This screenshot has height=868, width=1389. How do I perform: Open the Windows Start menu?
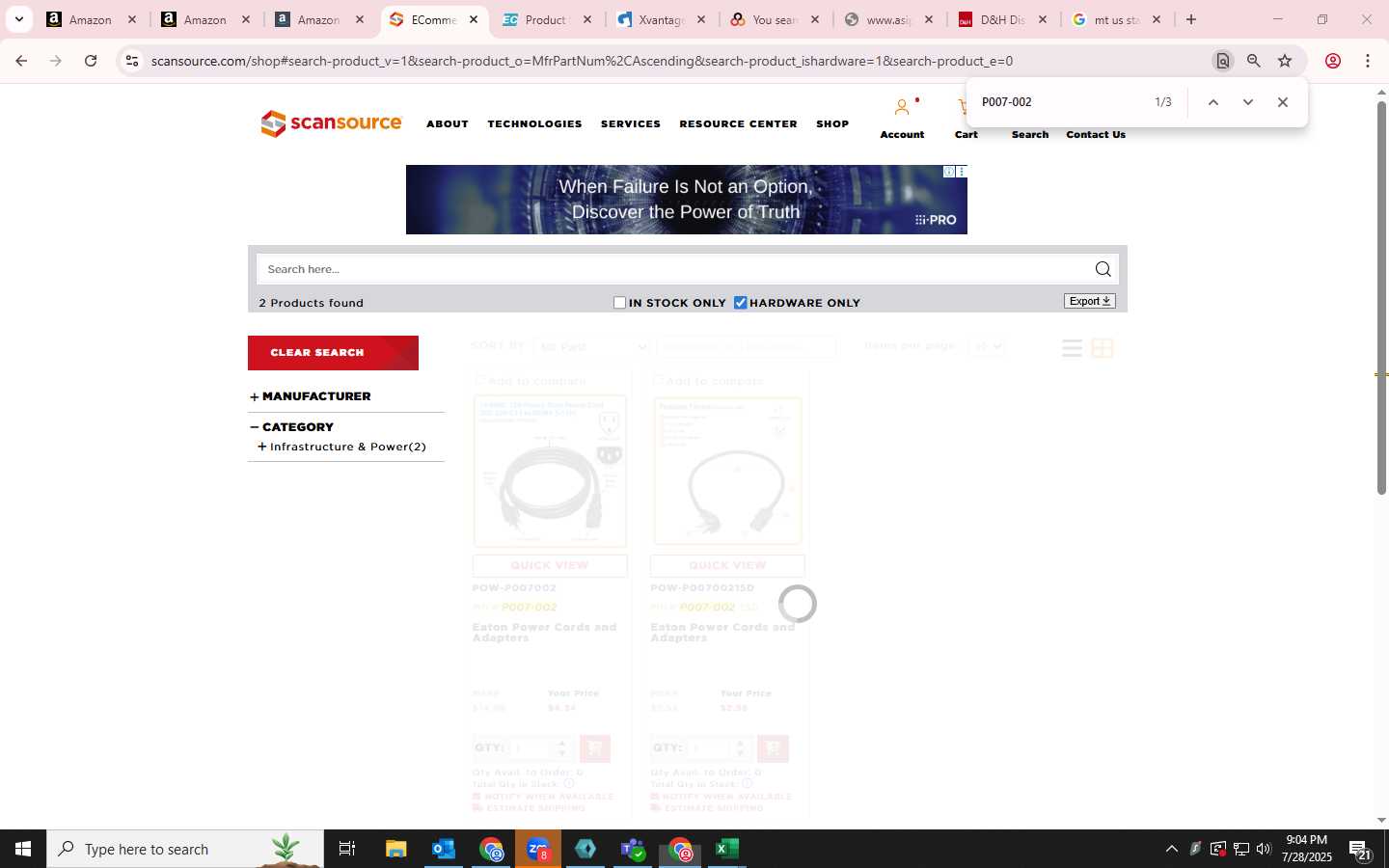pyautogui.click(x=23, y=849)
